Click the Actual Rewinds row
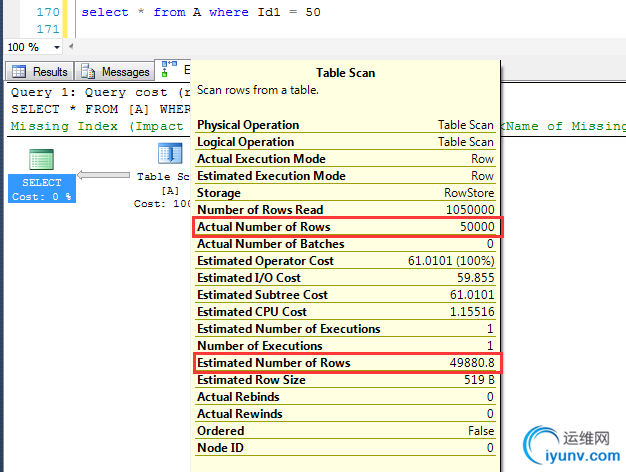Screen dimensions: 626x472 (345, 414)
